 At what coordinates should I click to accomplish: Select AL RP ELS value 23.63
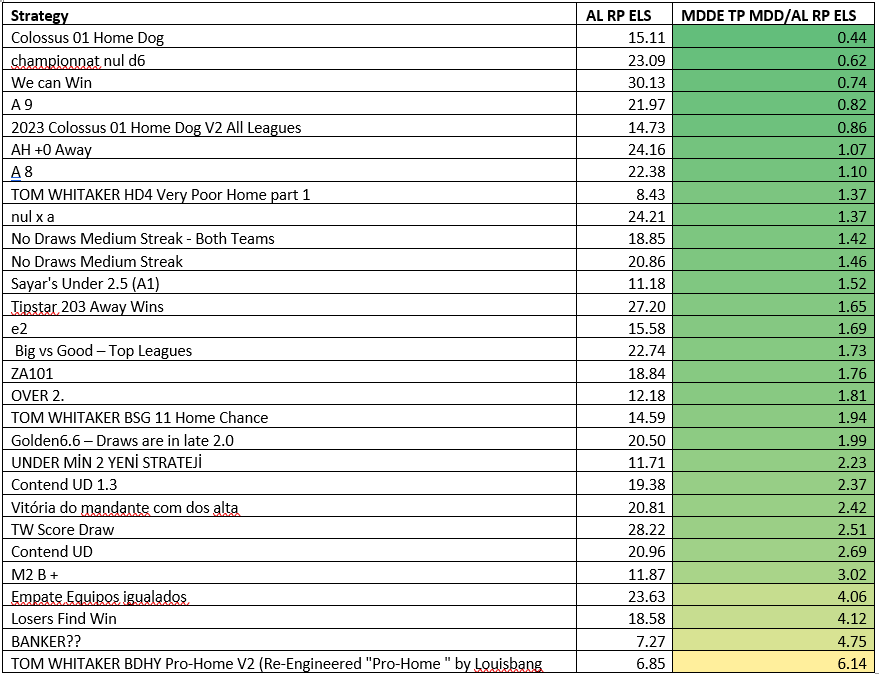[x=624, y=596]
